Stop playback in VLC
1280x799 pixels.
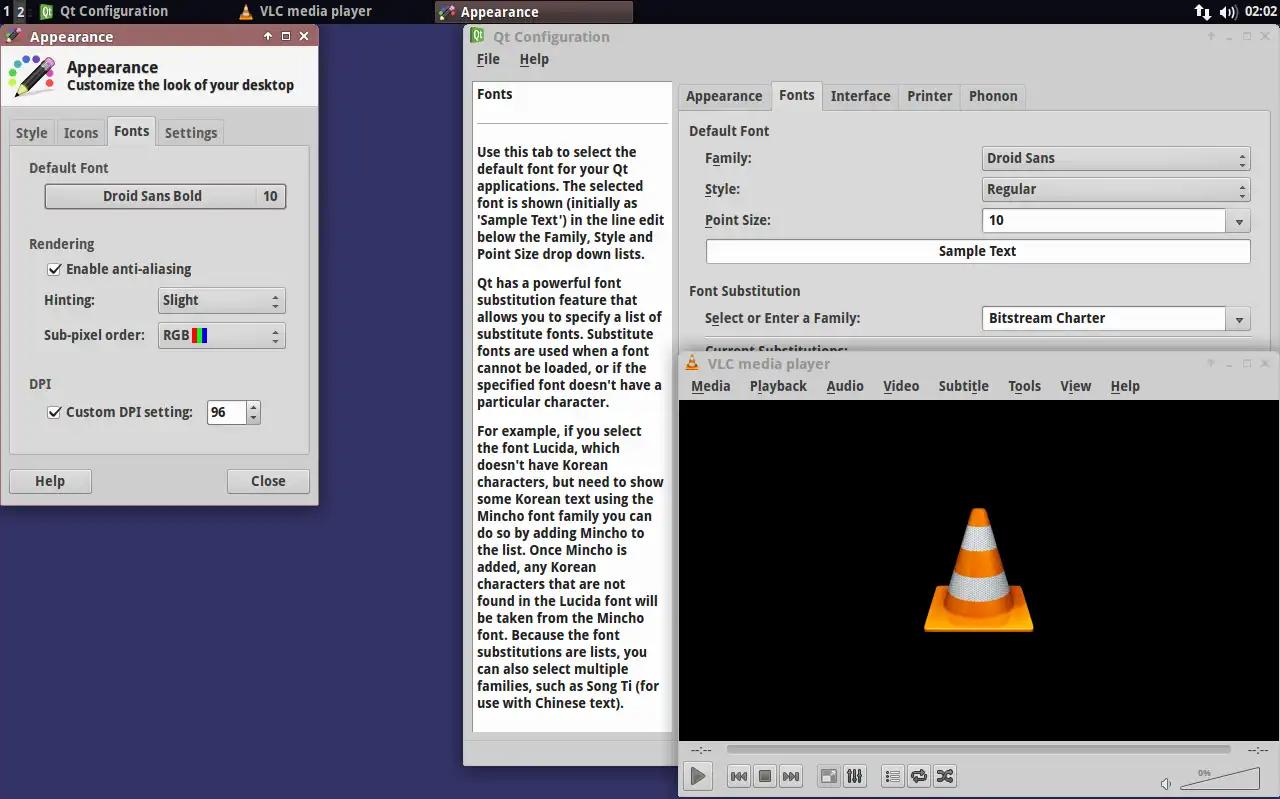[765, 776]
